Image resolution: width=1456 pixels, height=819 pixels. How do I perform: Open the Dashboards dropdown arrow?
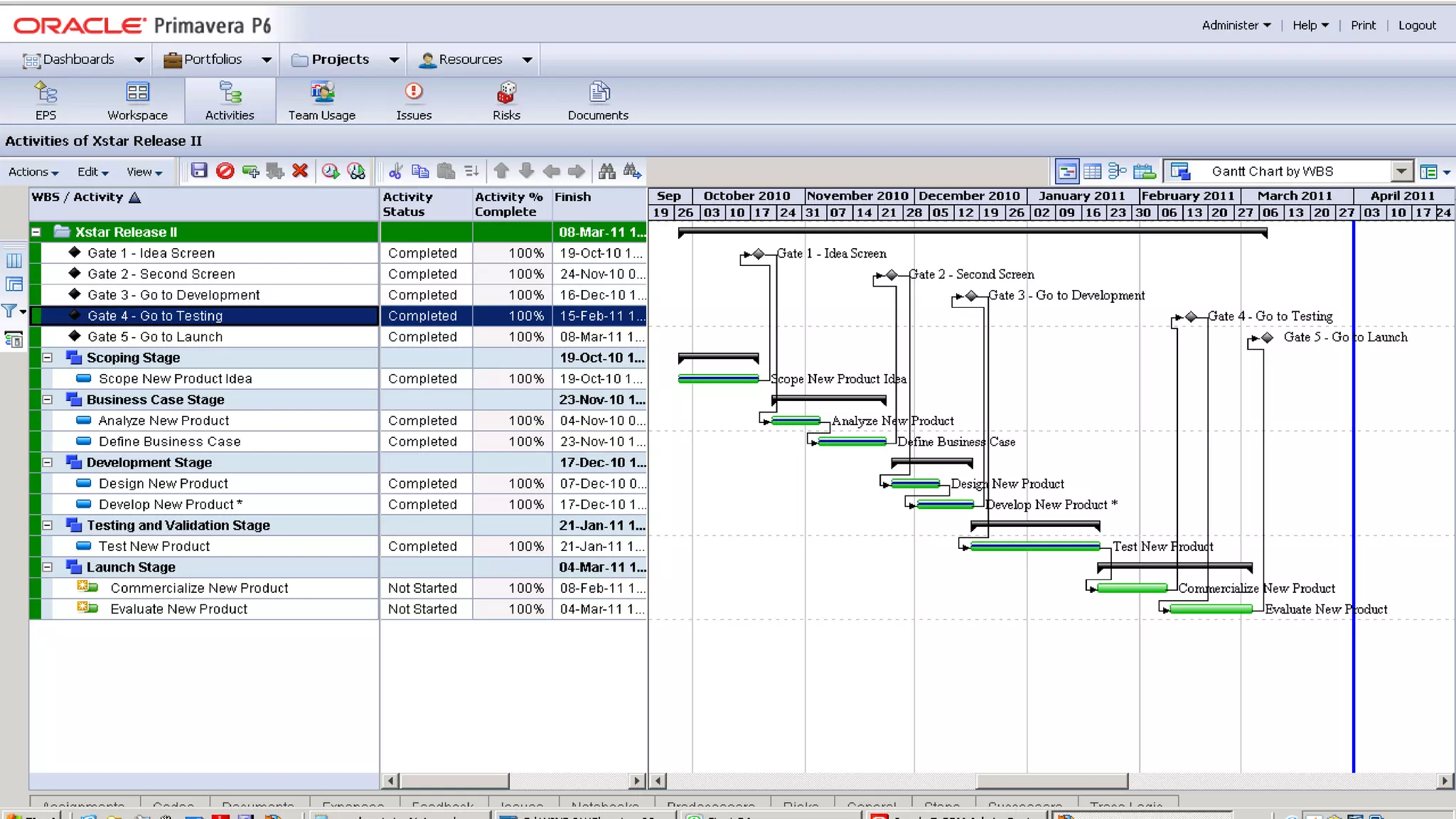139,60
